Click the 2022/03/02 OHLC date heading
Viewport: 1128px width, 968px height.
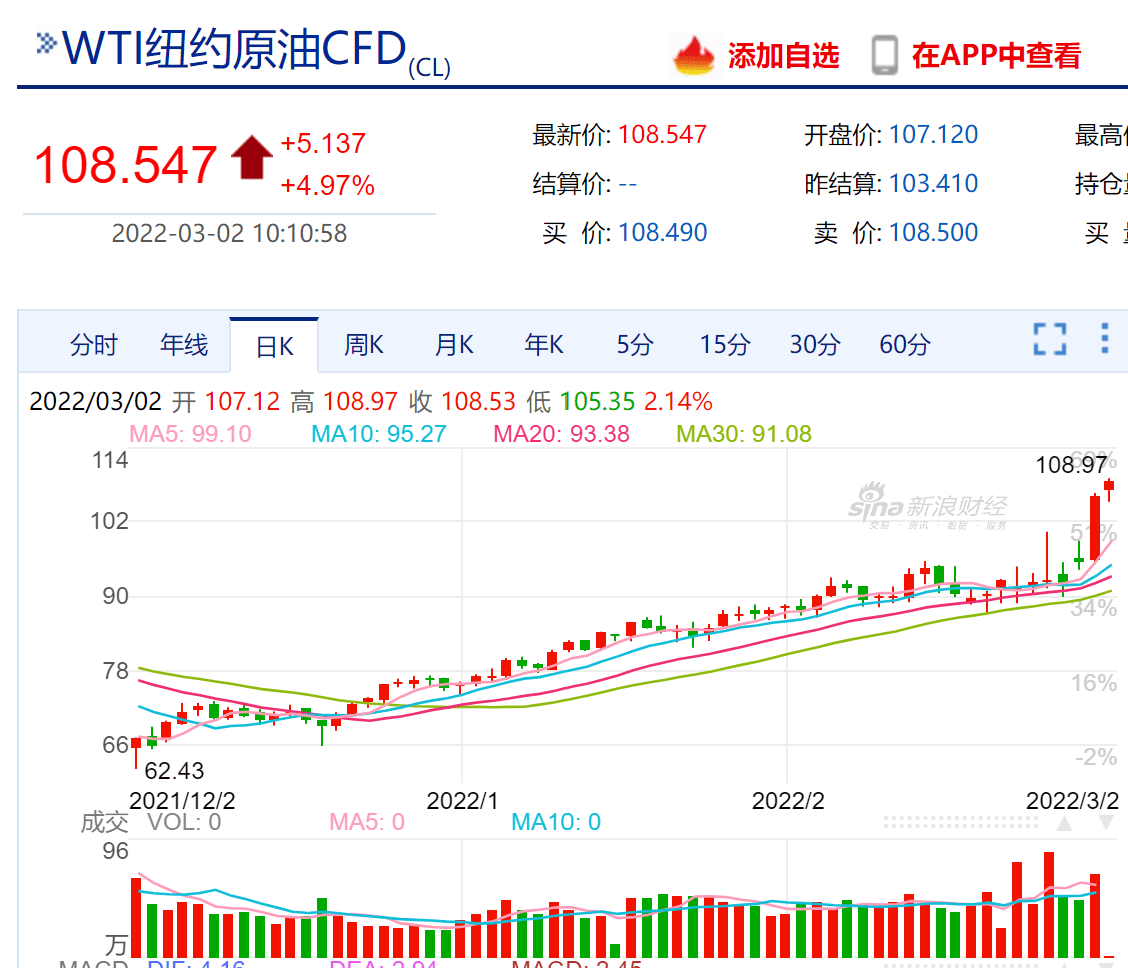click(x=96, y=401)
